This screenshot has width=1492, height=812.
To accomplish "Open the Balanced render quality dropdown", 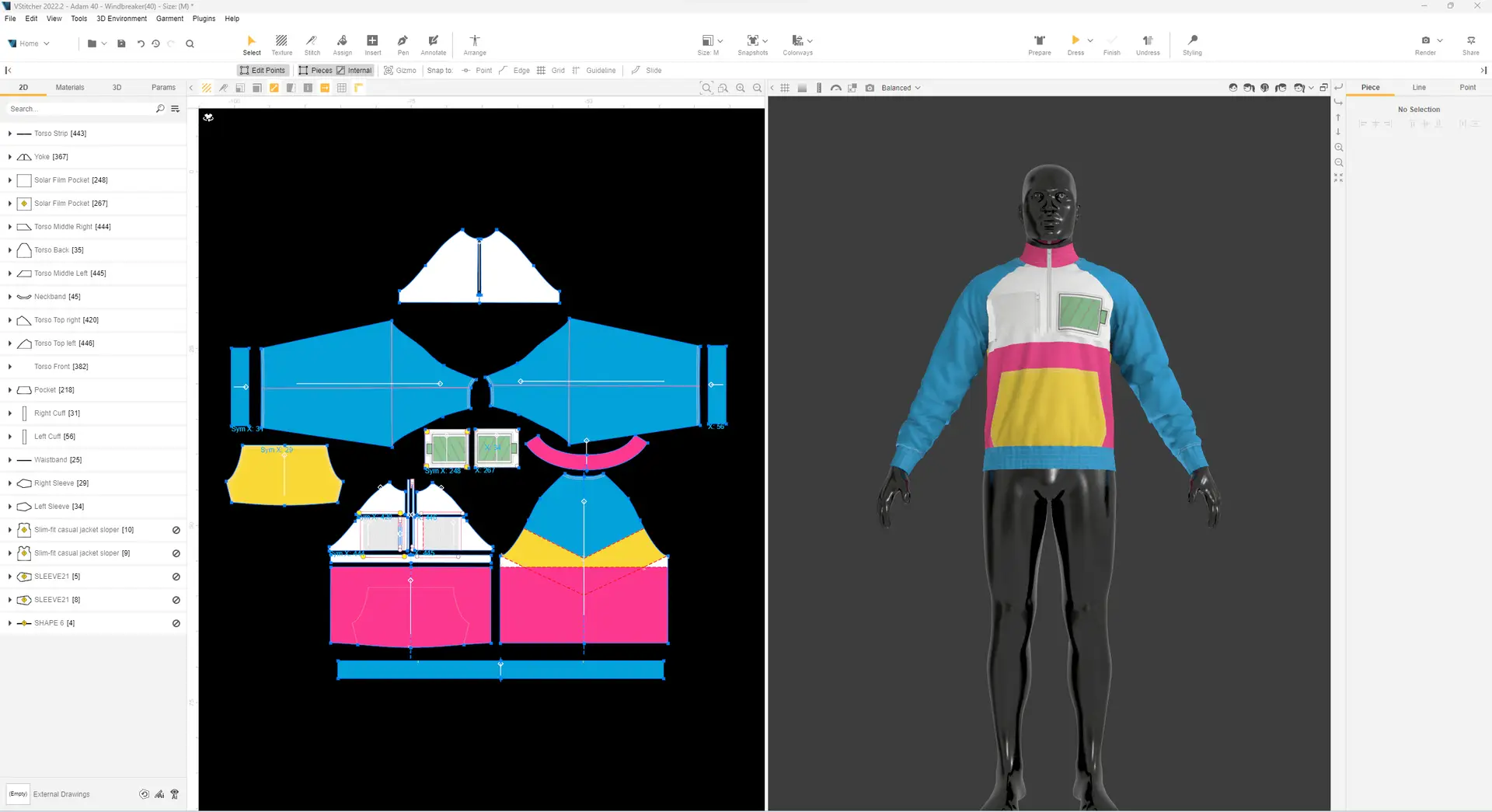I will [x=899, y=88].
